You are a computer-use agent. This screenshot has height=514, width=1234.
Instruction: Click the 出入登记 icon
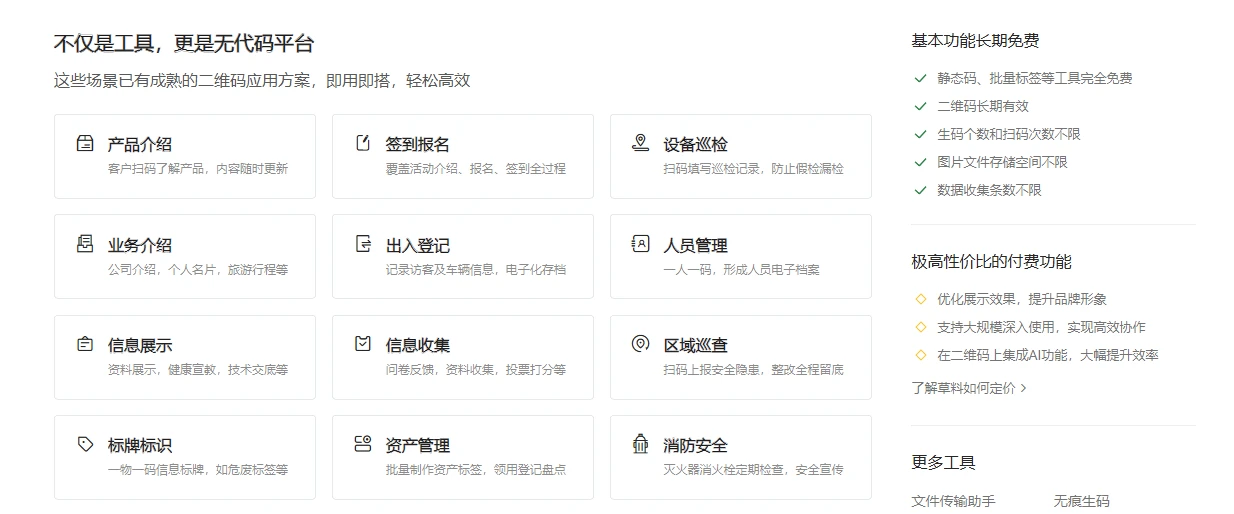pyautogui.click(x=363, y=244)
